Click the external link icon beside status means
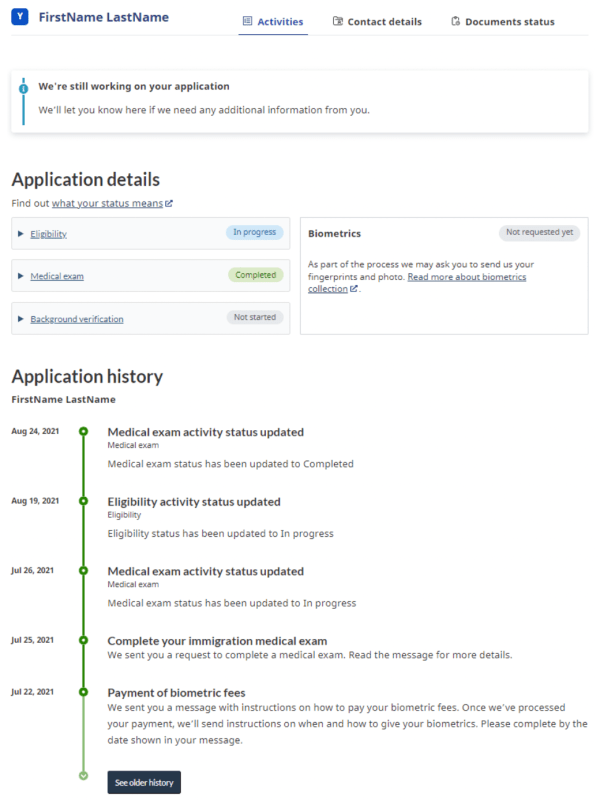The image size is (600, 800). pyautogui.click(x=170, y=204)
